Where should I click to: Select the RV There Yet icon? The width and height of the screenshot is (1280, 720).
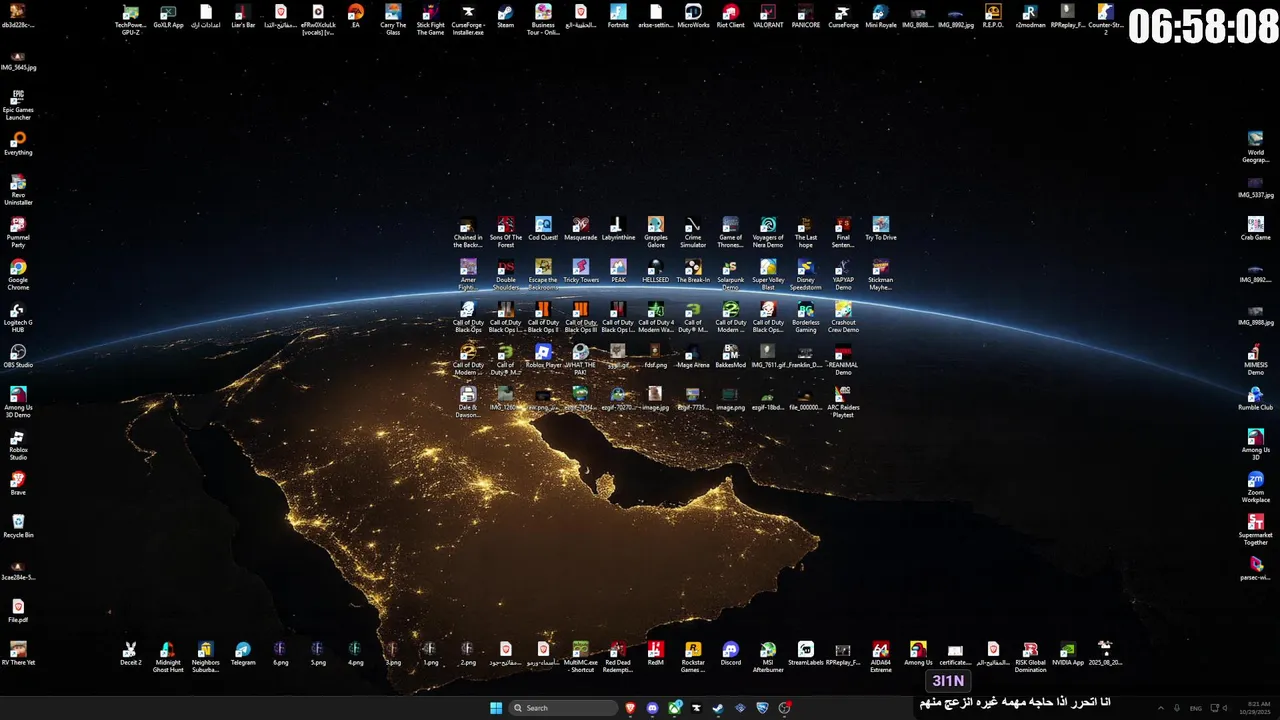[18, 653]
